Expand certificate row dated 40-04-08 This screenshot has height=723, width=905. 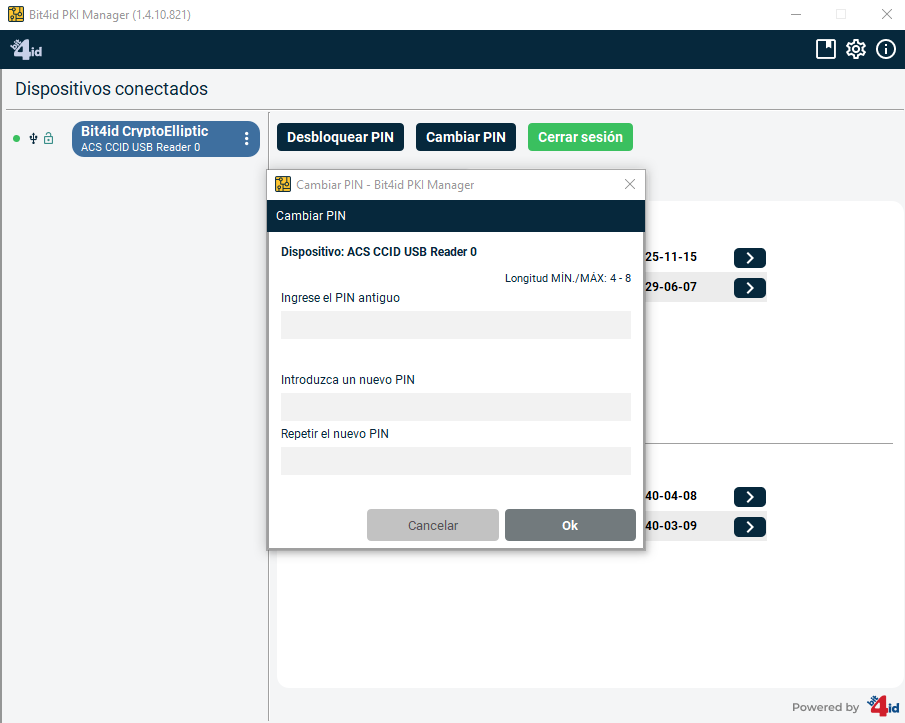tap(750, 497)
